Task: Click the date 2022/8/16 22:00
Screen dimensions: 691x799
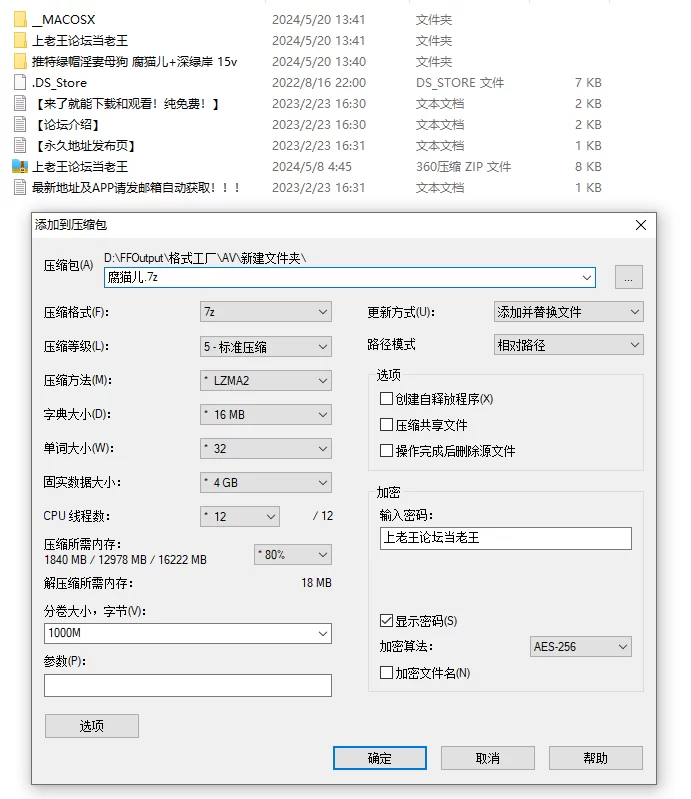Action: coord(319,83)
